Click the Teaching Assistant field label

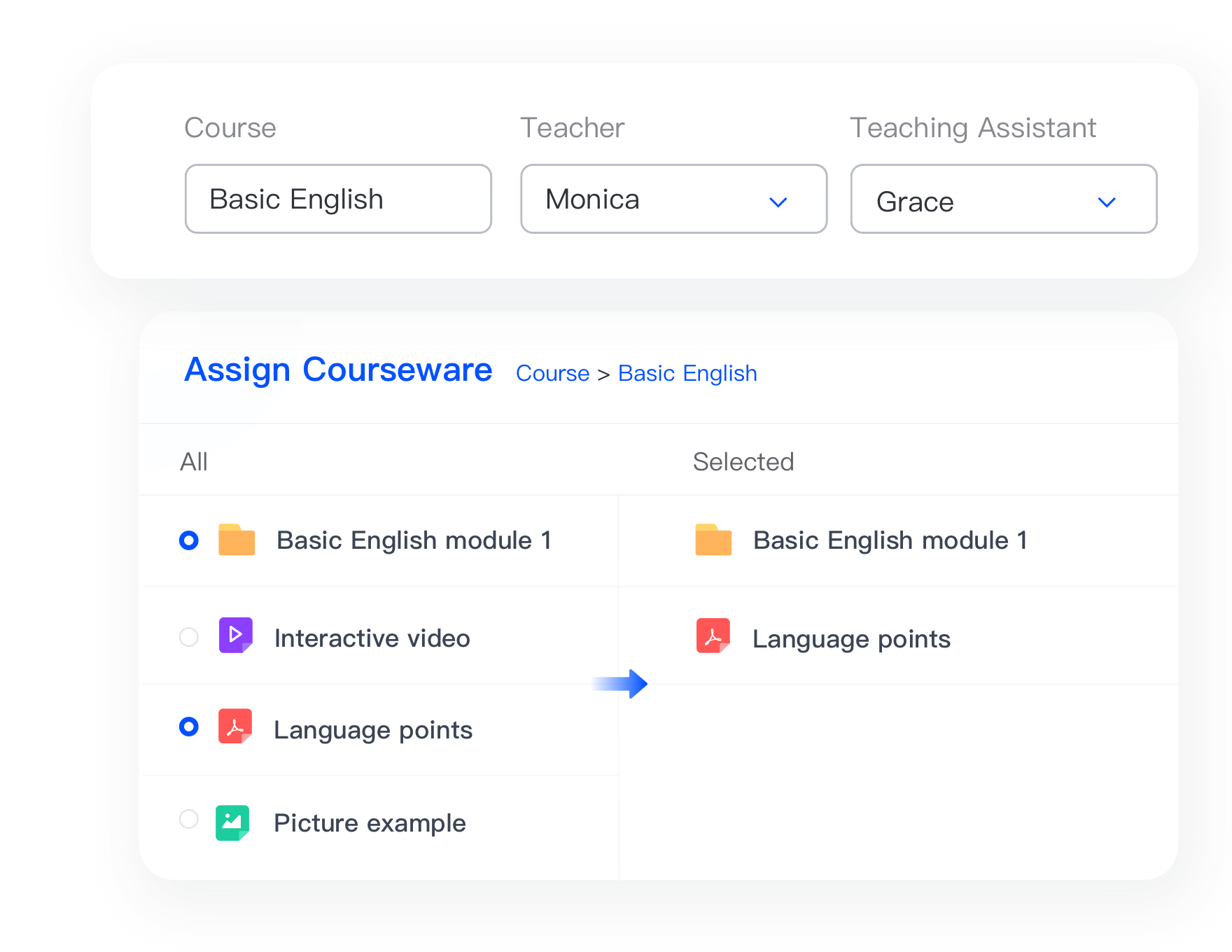pos(973,128)
